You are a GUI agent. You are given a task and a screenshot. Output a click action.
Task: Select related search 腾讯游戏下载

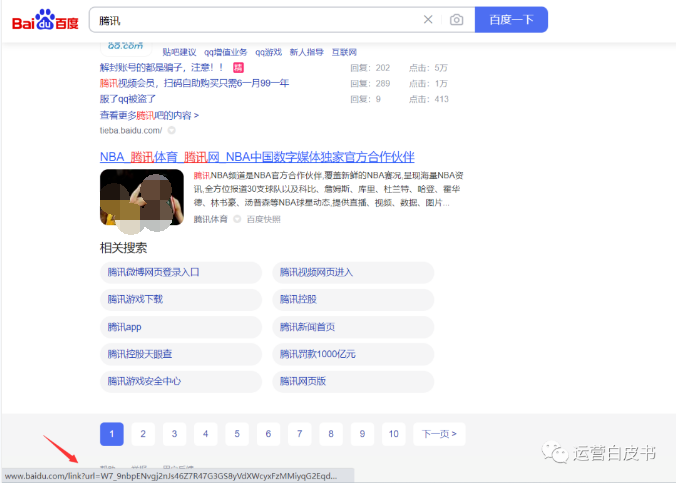pos(181,300)
